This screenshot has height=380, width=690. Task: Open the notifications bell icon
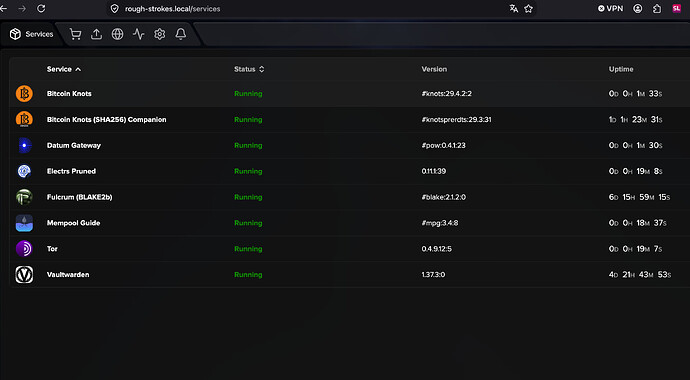tap(181, 34)
